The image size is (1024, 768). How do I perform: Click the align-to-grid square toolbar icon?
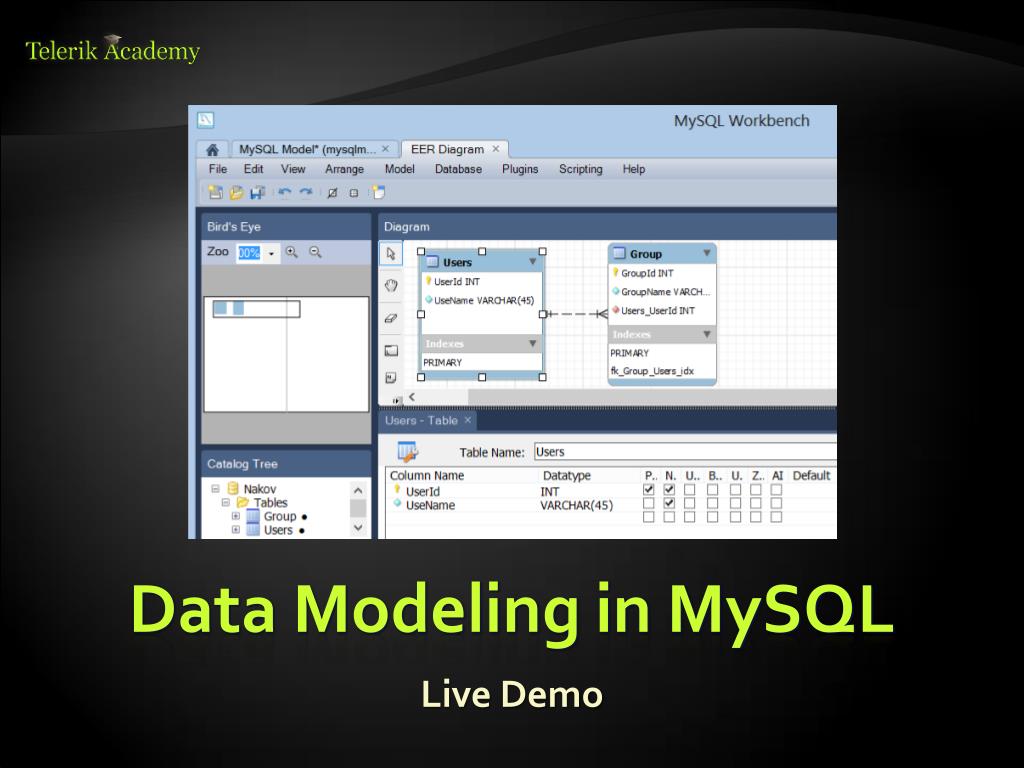coord(354,193)
